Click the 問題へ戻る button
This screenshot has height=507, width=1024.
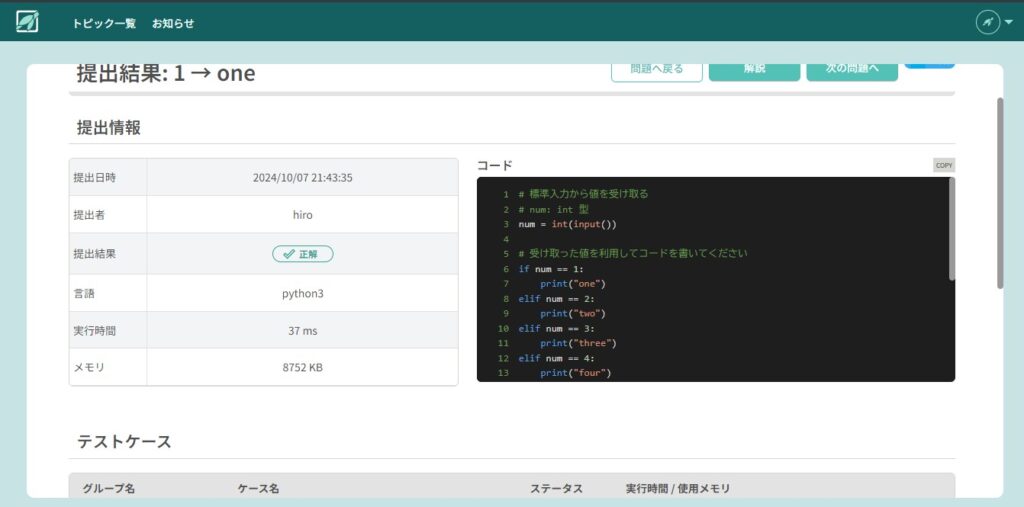tap(656, 70)
